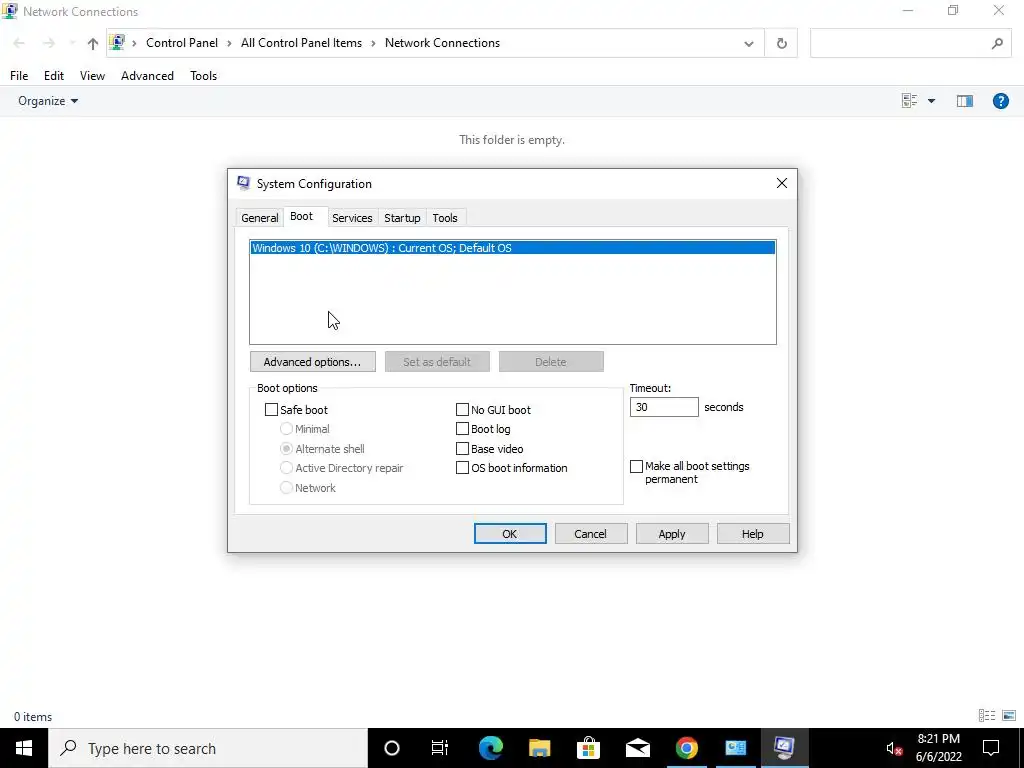The image size is (1024, 768).
Task: Select the Minimal radio button
Action: click(286, 429)
